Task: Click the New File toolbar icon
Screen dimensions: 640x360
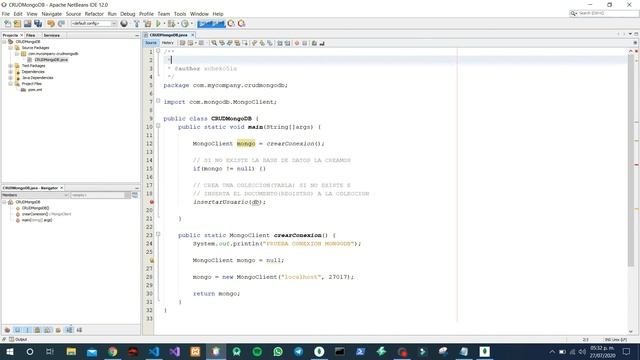Action: [7, 24]
